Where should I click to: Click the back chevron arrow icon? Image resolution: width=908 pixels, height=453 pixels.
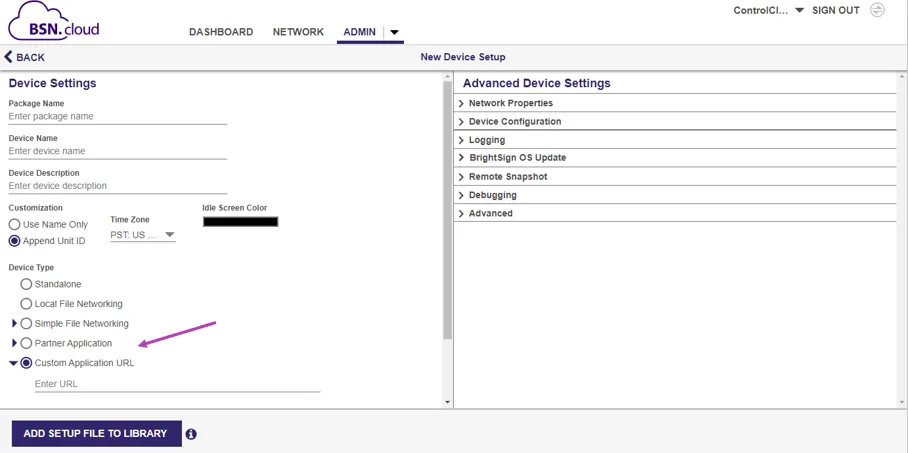click(8, 57)
